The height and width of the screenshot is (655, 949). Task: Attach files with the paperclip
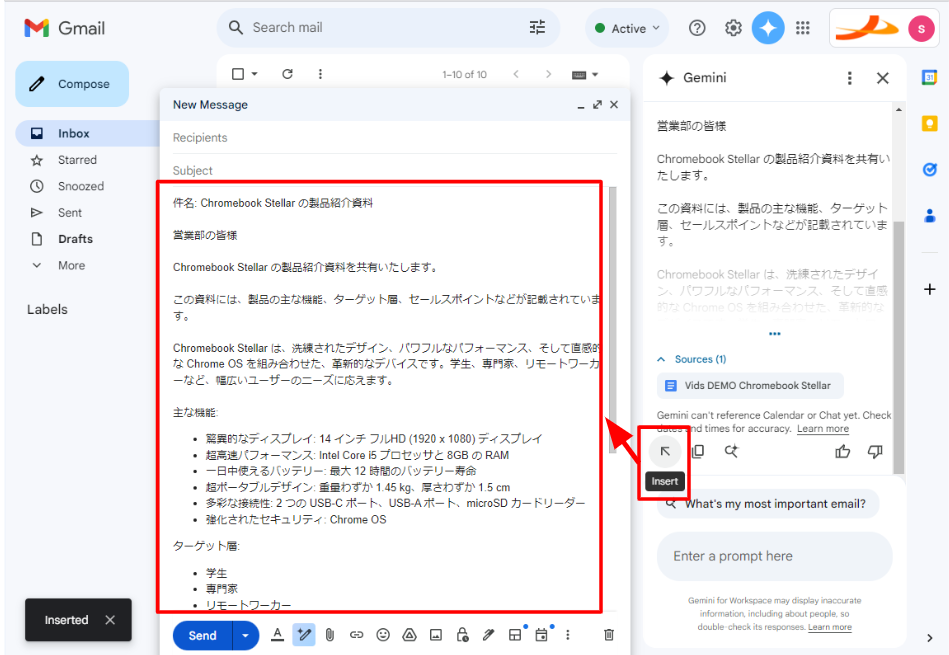coord(330,635)
